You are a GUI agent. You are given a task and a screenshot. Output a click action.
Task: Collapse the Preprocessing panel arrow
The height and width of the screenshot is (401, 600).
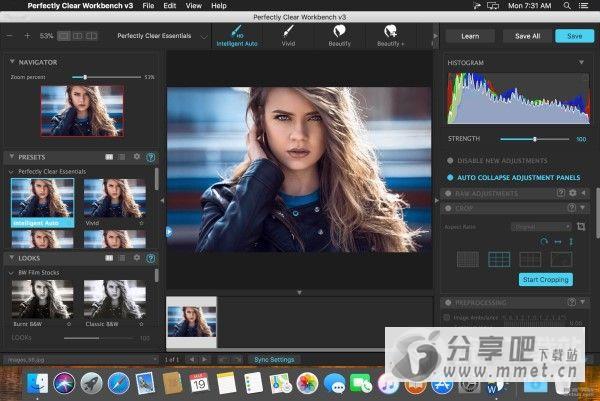pos(582,302)
